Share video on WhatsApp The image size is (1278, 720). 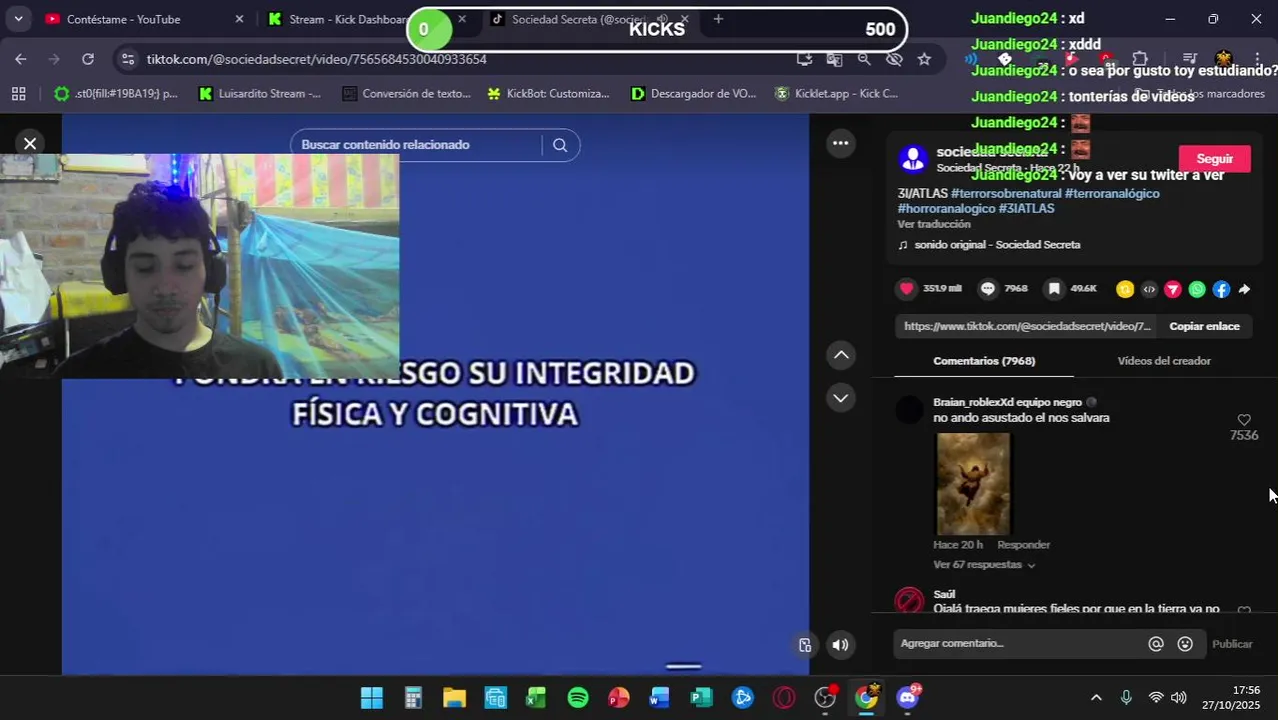pos(1197,290)
